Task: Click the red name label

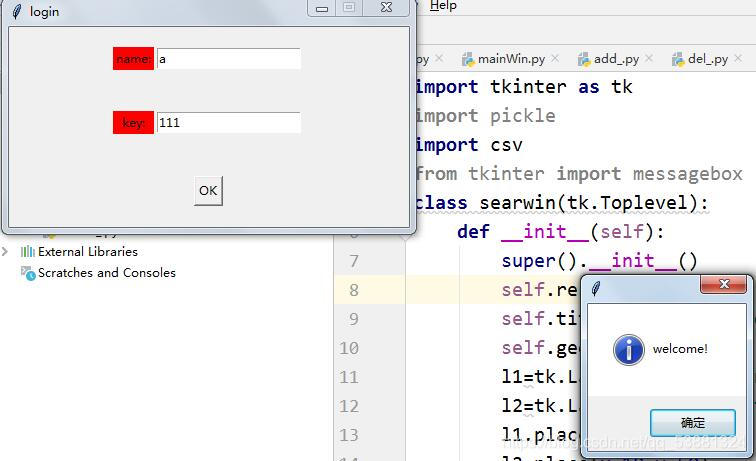Action: pyautogui.click(x=134, y=59)
